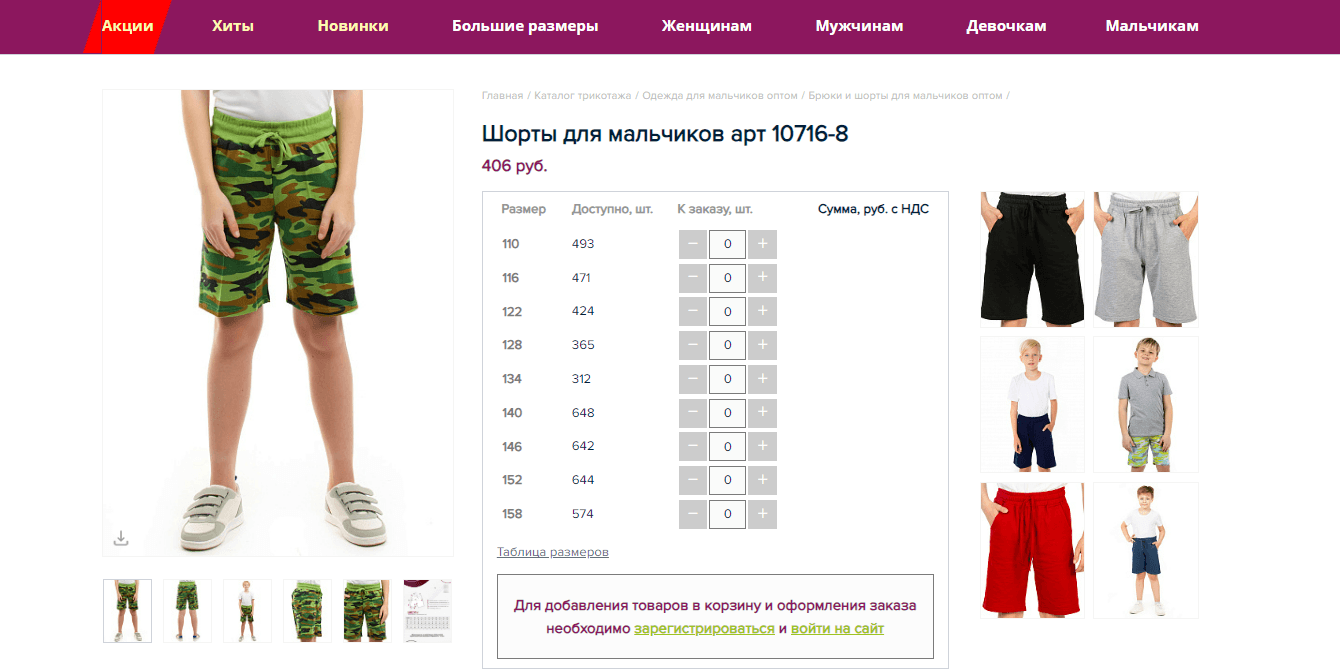The width and height of the screenshot is (1340, 671).
Task: Open Большие размеры category
Action: coord(525,26)
